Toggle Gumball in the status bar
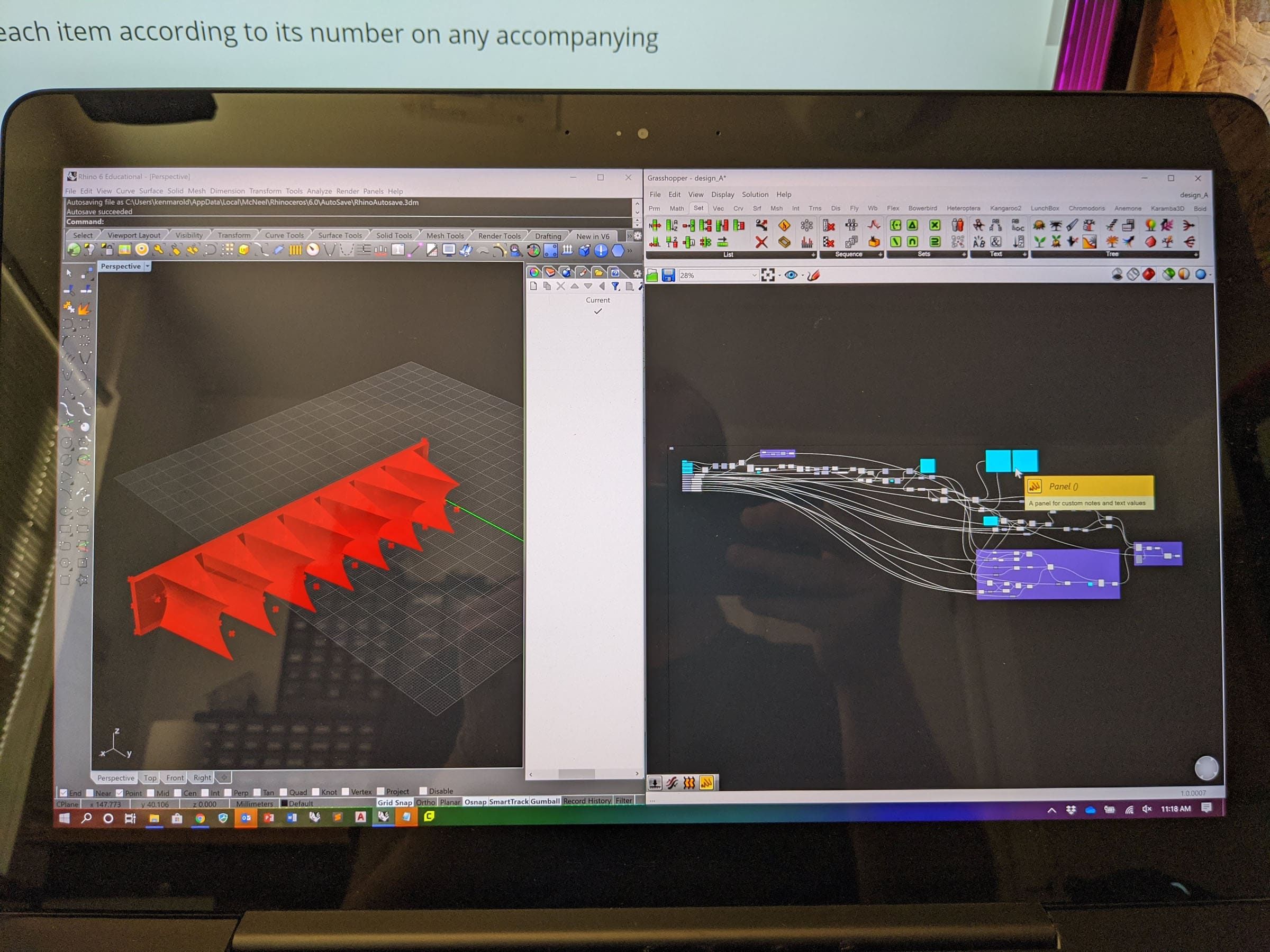 click(x=545, y=801)
